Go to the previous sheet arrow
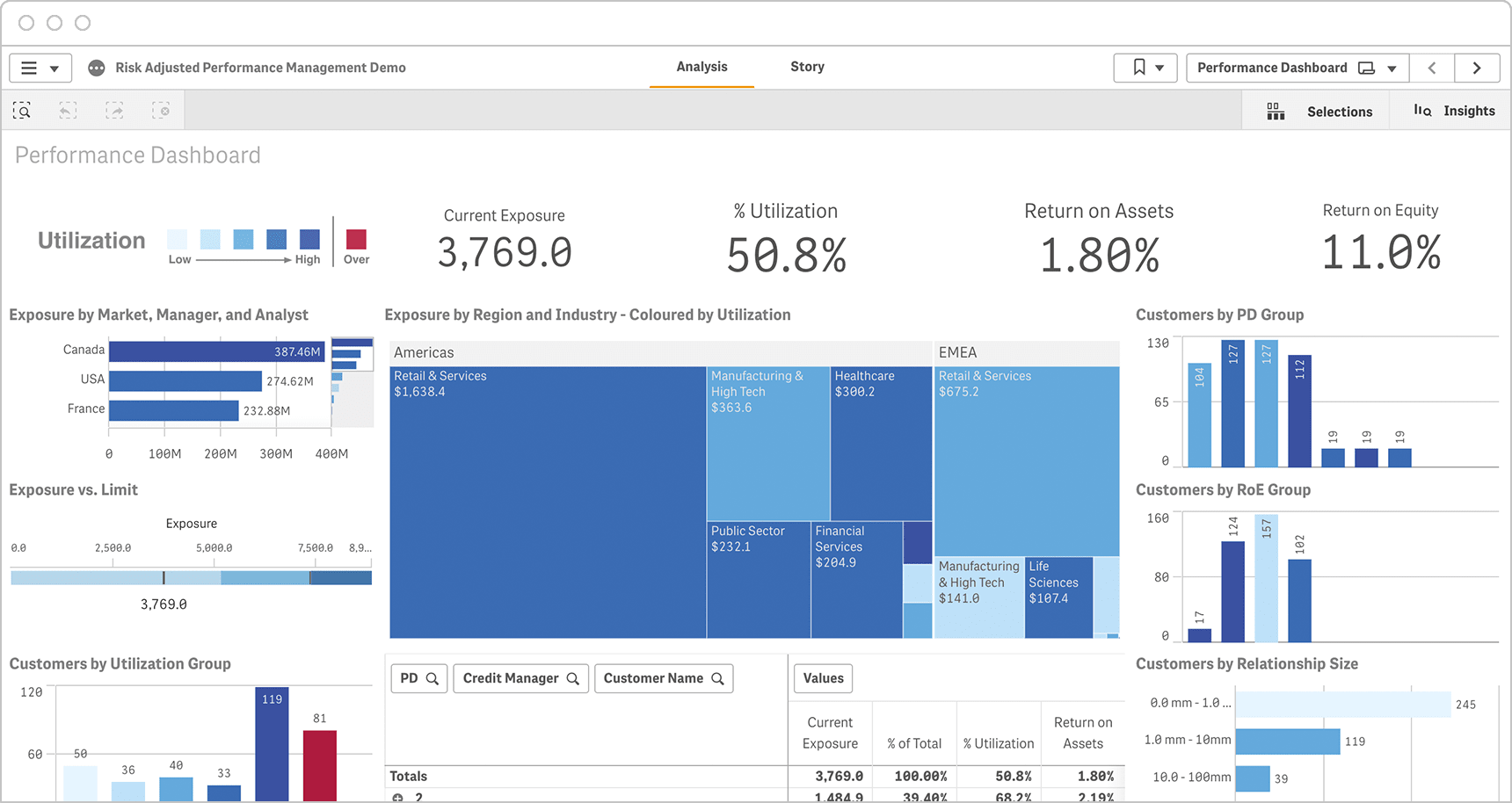1512x803 pixels. 1432,68
